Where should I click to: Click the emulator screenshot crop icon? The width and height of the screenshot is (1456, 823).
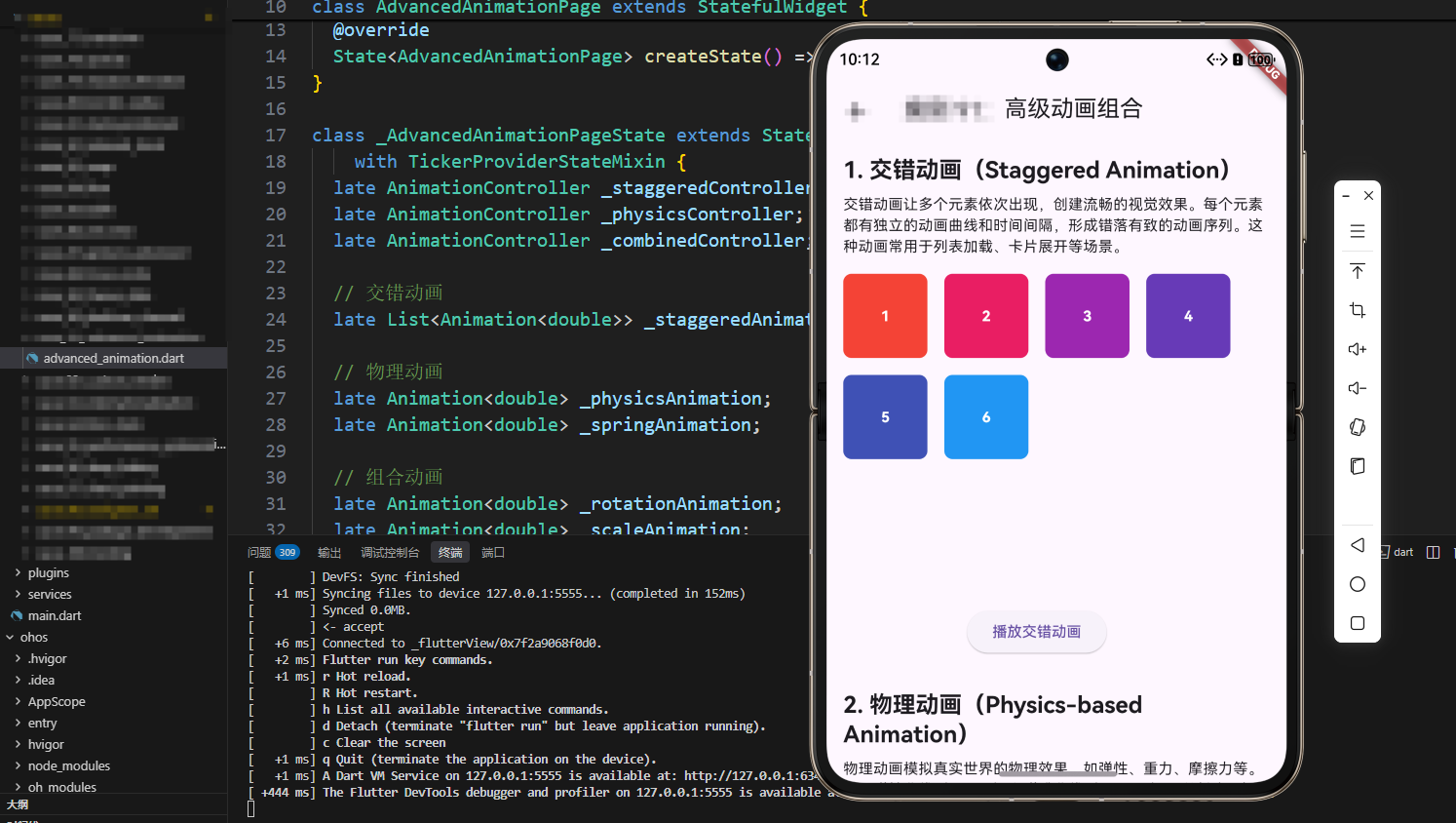[1358, 310]
